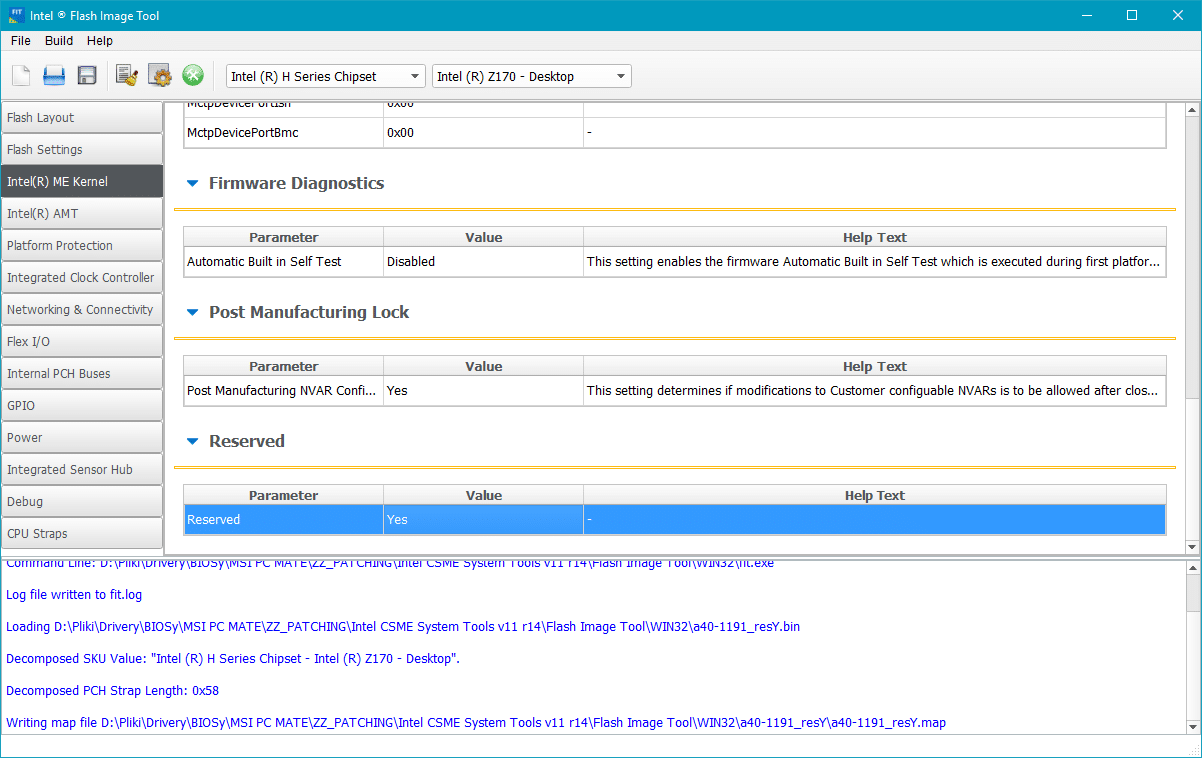Click the Disabled value of Automatic Built in Self Test

484,262
